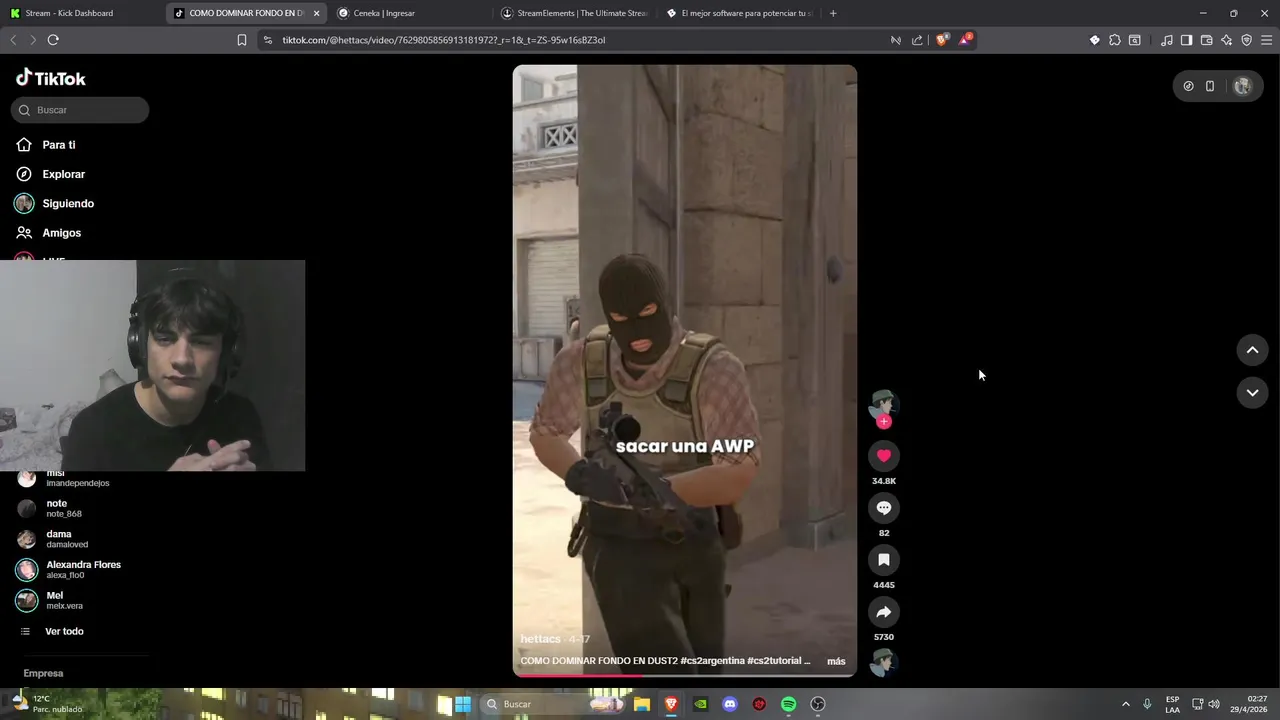
Task: Open OBS Studio from taskbar
Action: (x=818, y=704)
